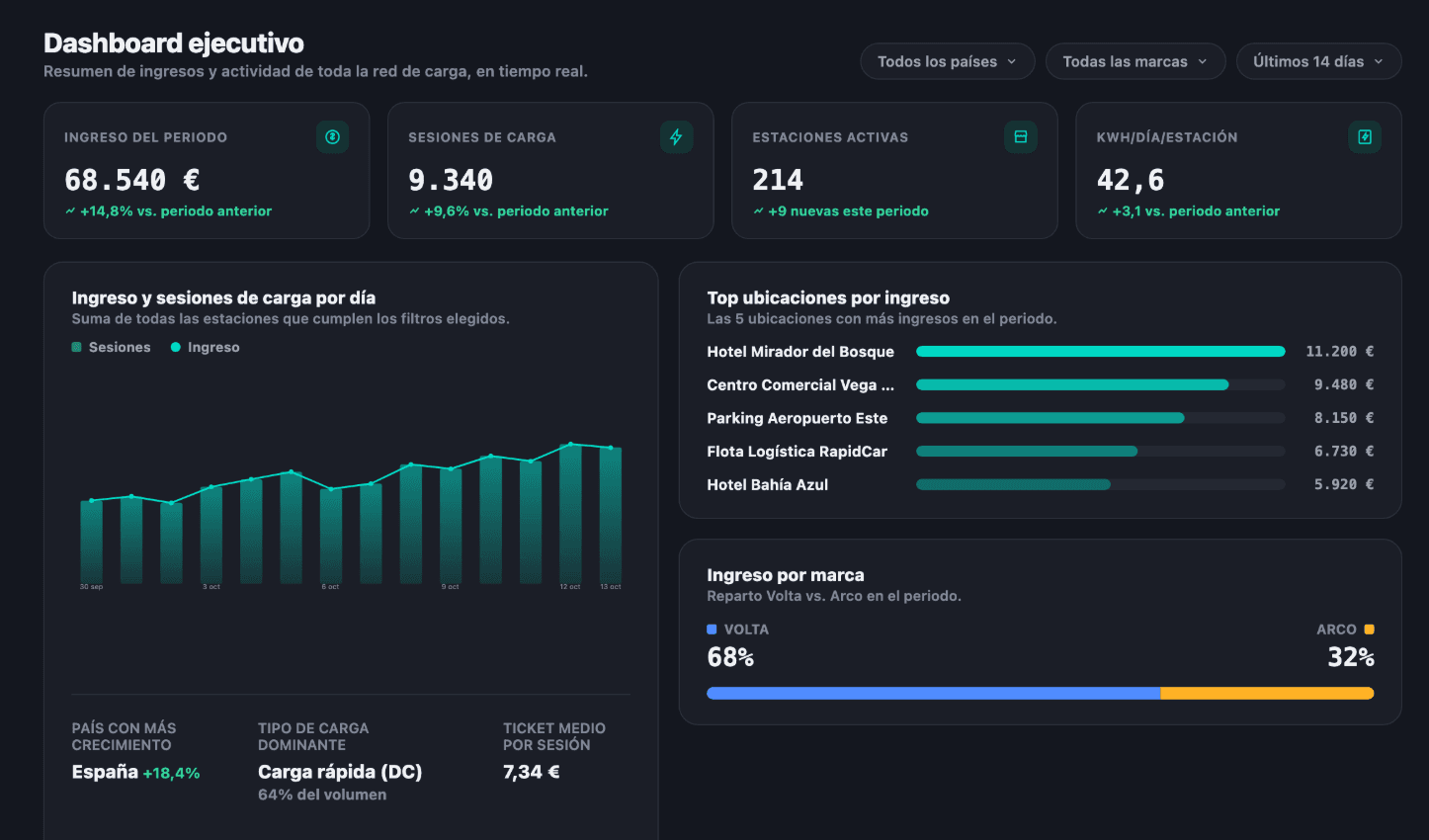Click the euro icon on Ingreso del periodo card

pyautogui.click(x=333, y=137)
